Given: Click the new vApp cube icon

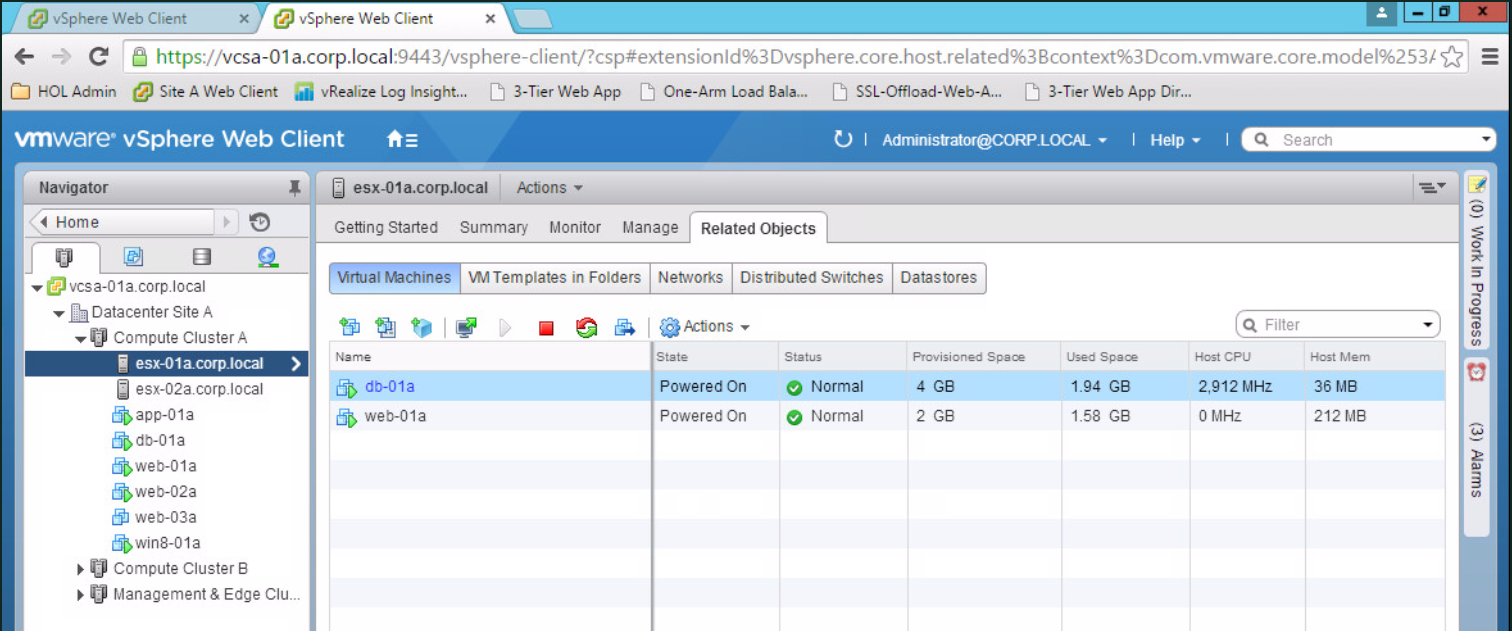Looking at the screenshot, I should pyautogui.click(x=422, y=327).
